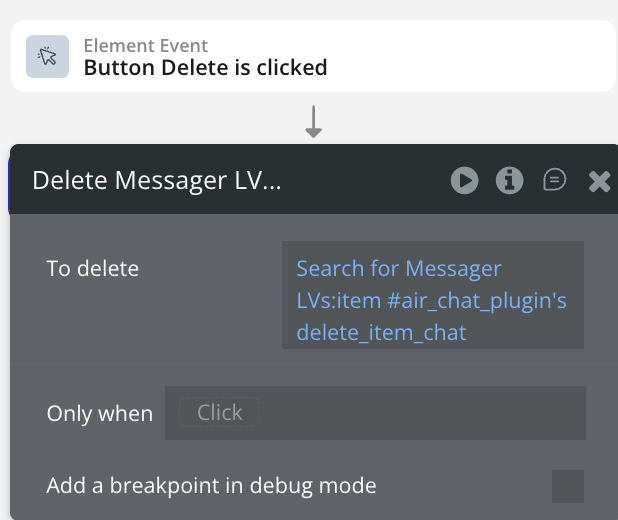Viewport: 618px width, 520px height.
Task: Enable the debug mode breakpoint checkbox
Action: pos(568,487)
